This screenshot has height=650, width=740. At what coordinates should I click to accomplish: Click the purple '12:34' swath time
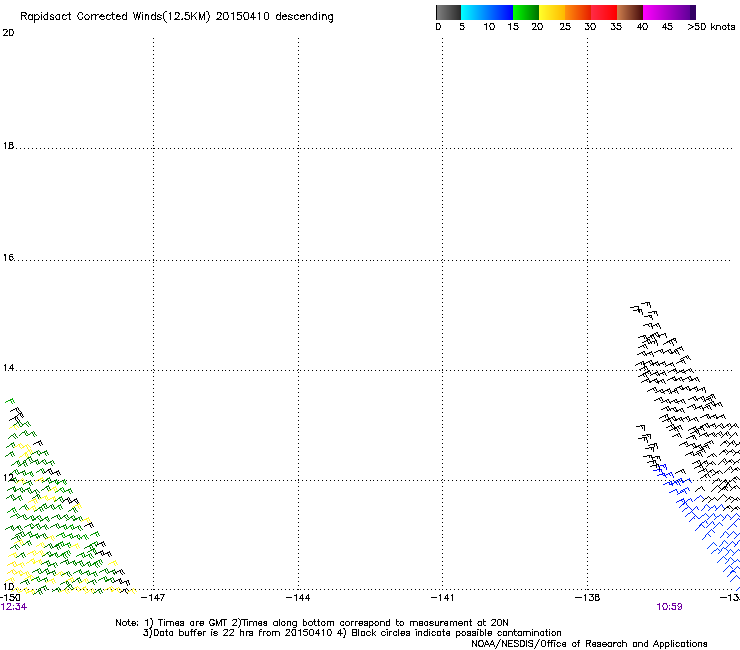pos(14,607)
